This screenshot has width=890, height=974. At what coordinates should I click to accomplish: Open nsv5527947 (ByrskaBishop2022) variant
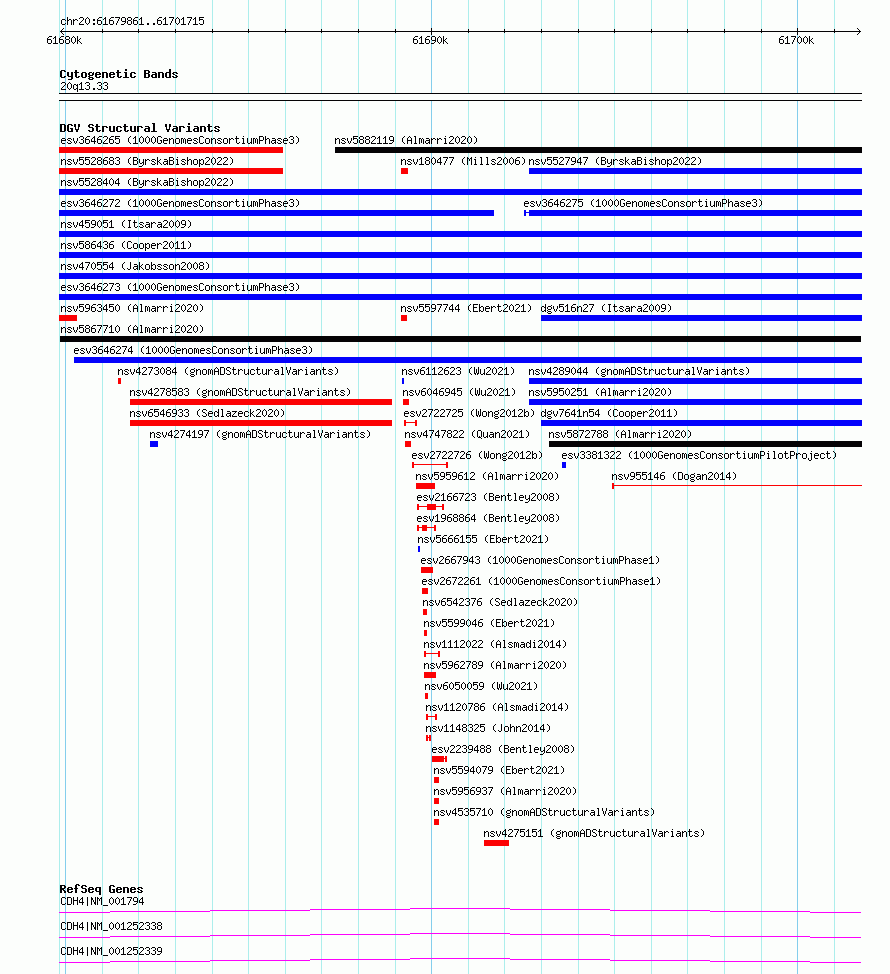(x=615, y=162)
